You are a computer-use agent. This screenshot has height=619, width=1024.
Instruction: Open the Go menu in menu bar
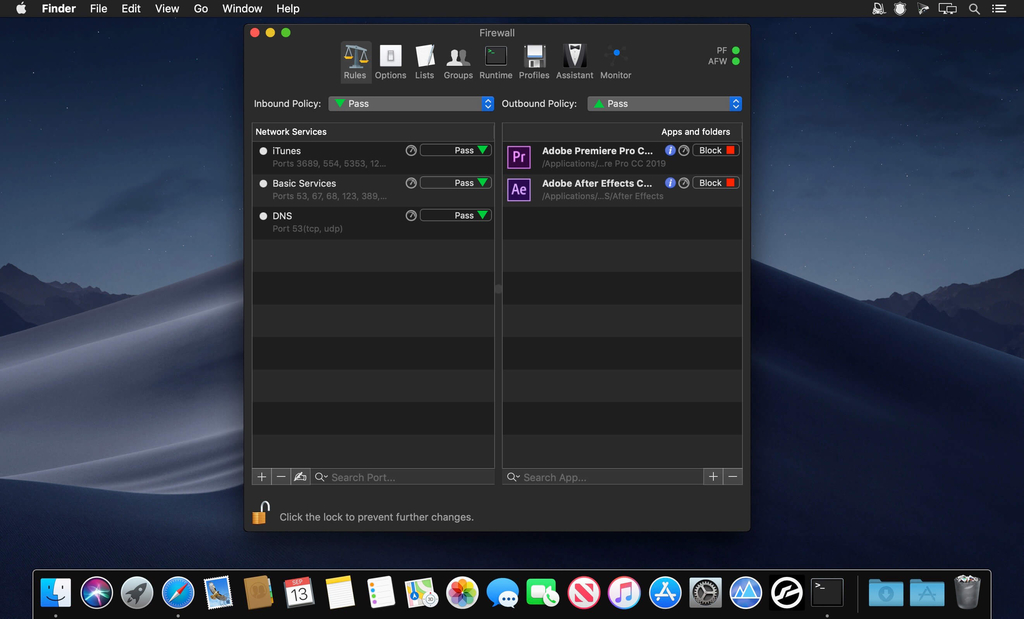pyautogui.click(x=201, y=9)
